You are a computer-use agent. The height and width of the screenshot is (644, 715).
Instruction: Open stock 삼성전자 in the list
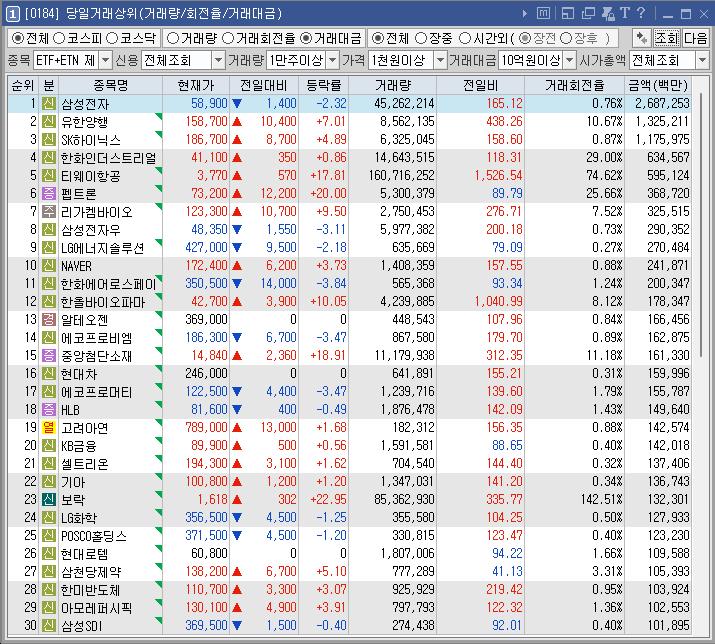point(85,104)
